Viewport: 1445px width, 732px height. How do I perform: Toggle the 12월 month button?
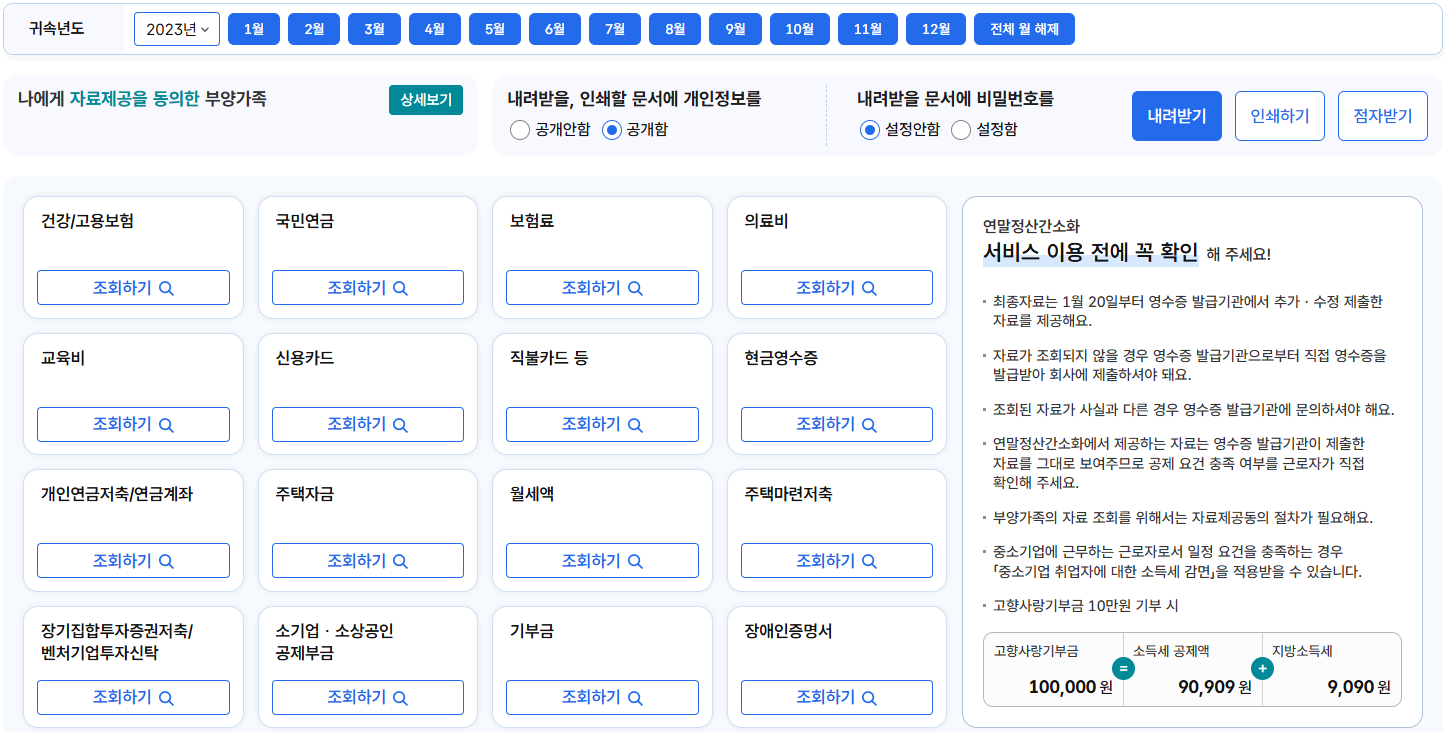936,29
